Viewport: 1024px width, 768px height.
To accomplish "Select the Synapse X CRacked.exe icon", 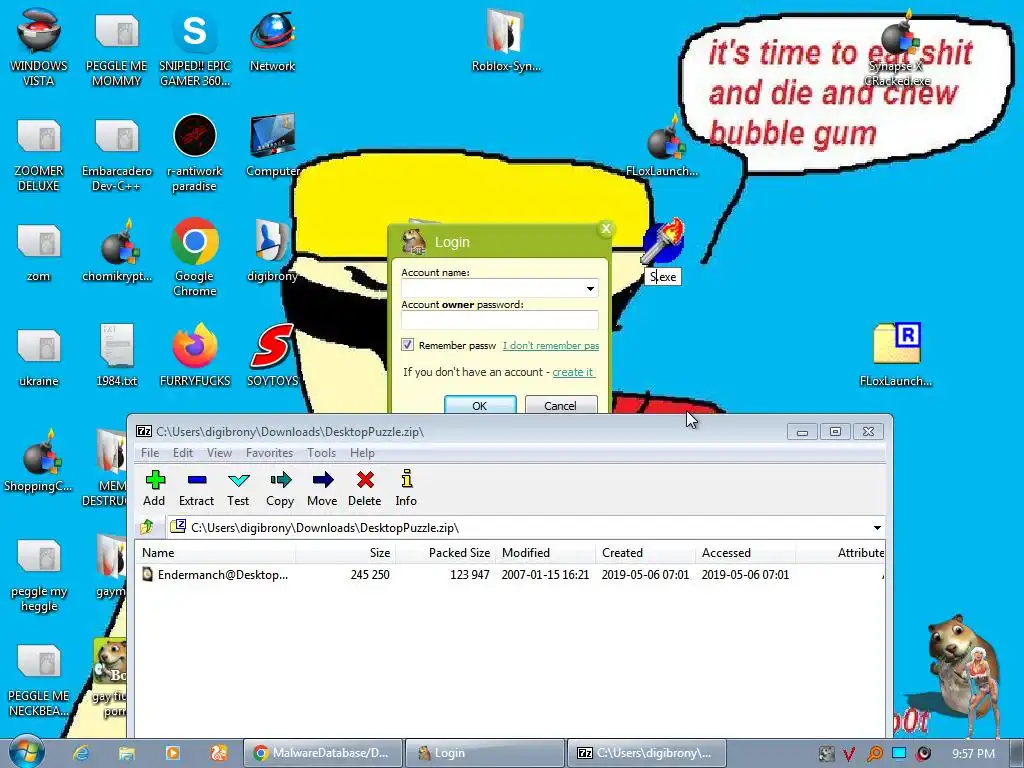I will [897, 47].
